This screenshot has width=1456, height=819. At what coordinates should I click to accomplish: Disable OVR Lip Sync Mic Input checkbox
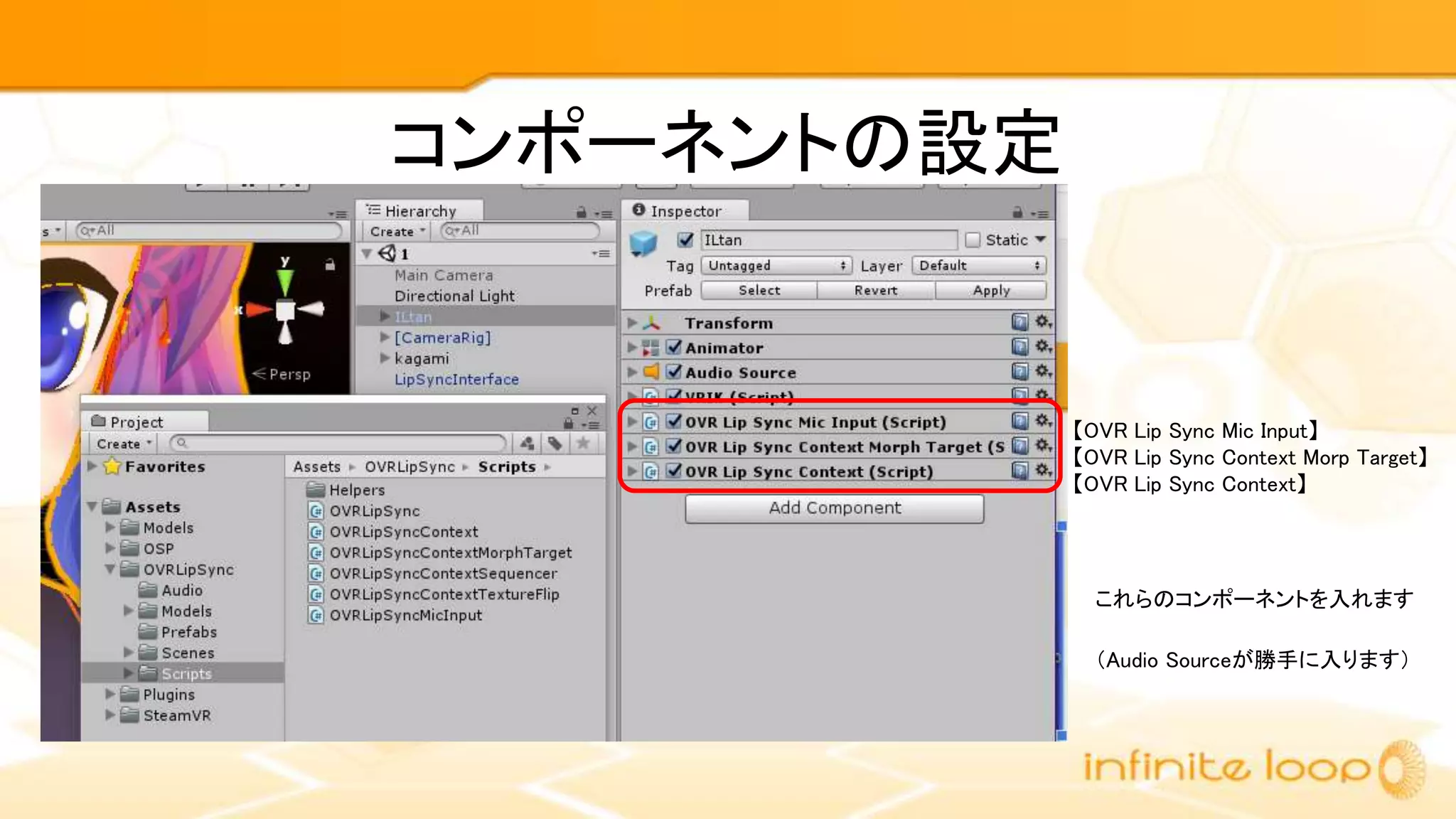click(674, 422)
